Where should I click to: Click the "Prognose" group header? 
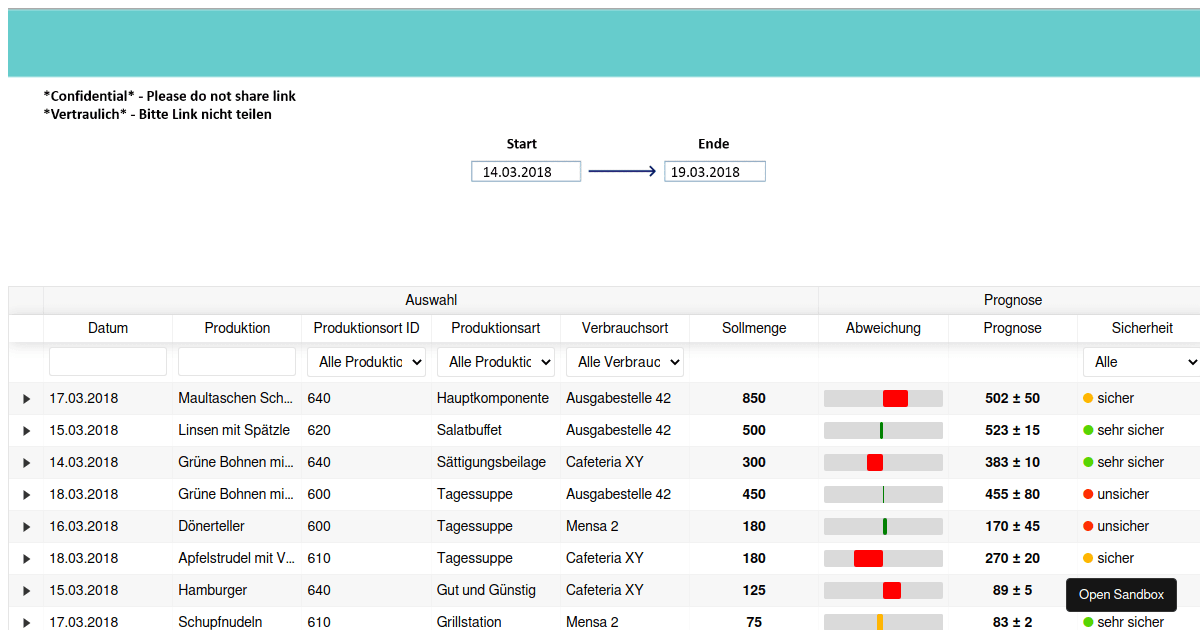(1013, 299)
